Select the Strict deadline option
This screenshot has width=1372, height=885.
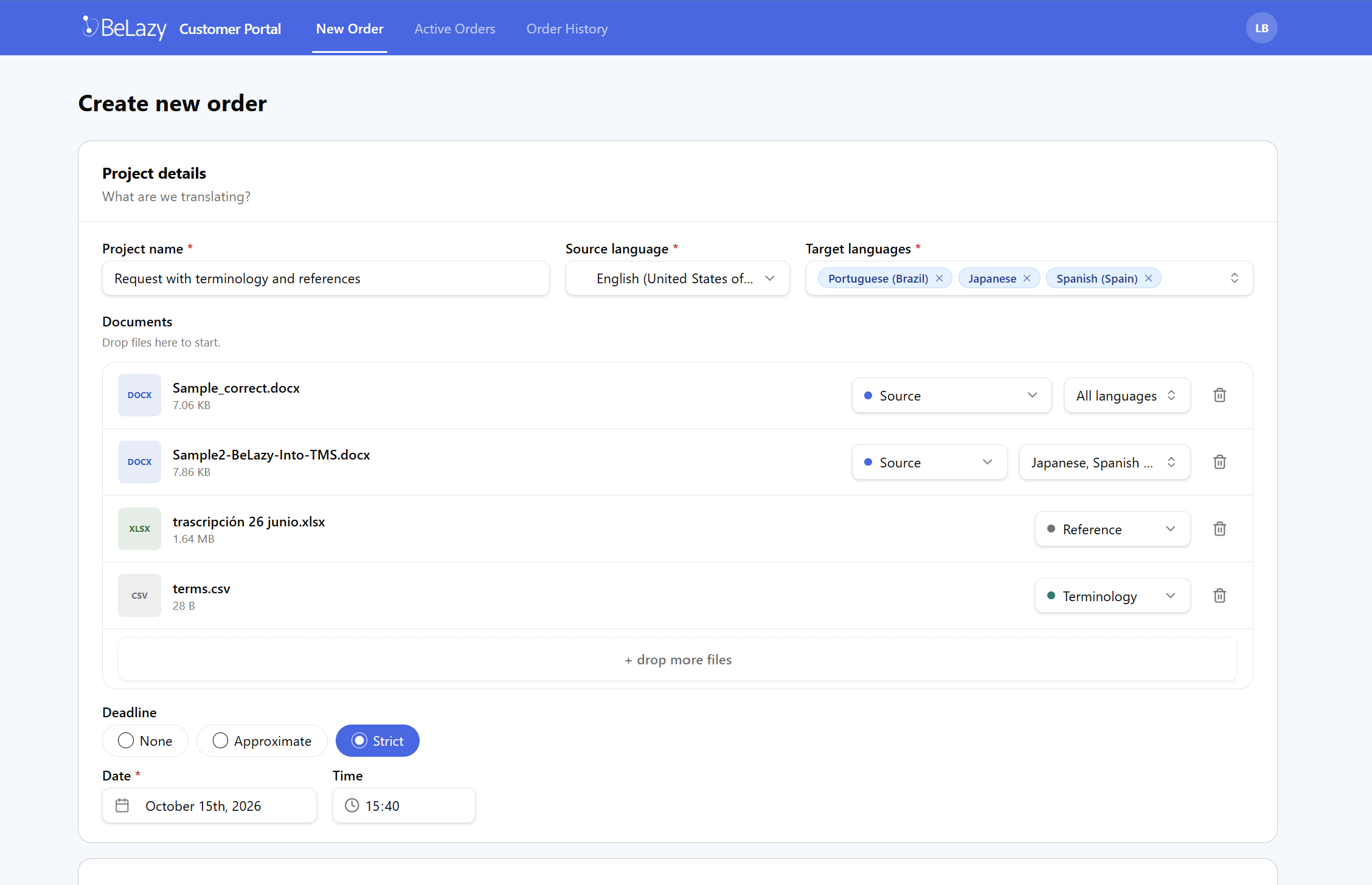tap(378, 741)
